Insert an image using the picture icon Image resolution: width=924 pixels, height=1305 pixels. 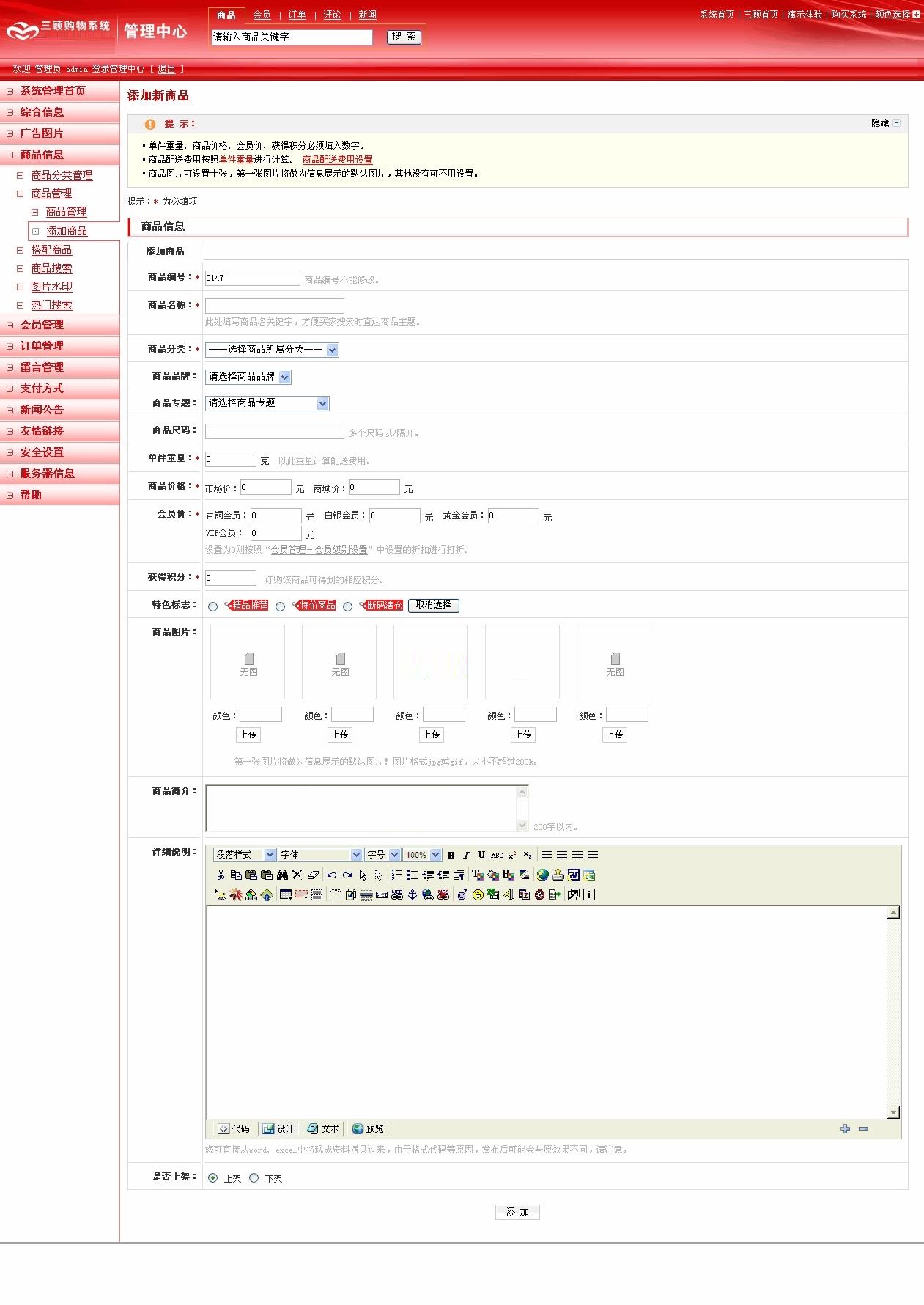[221, 894]
